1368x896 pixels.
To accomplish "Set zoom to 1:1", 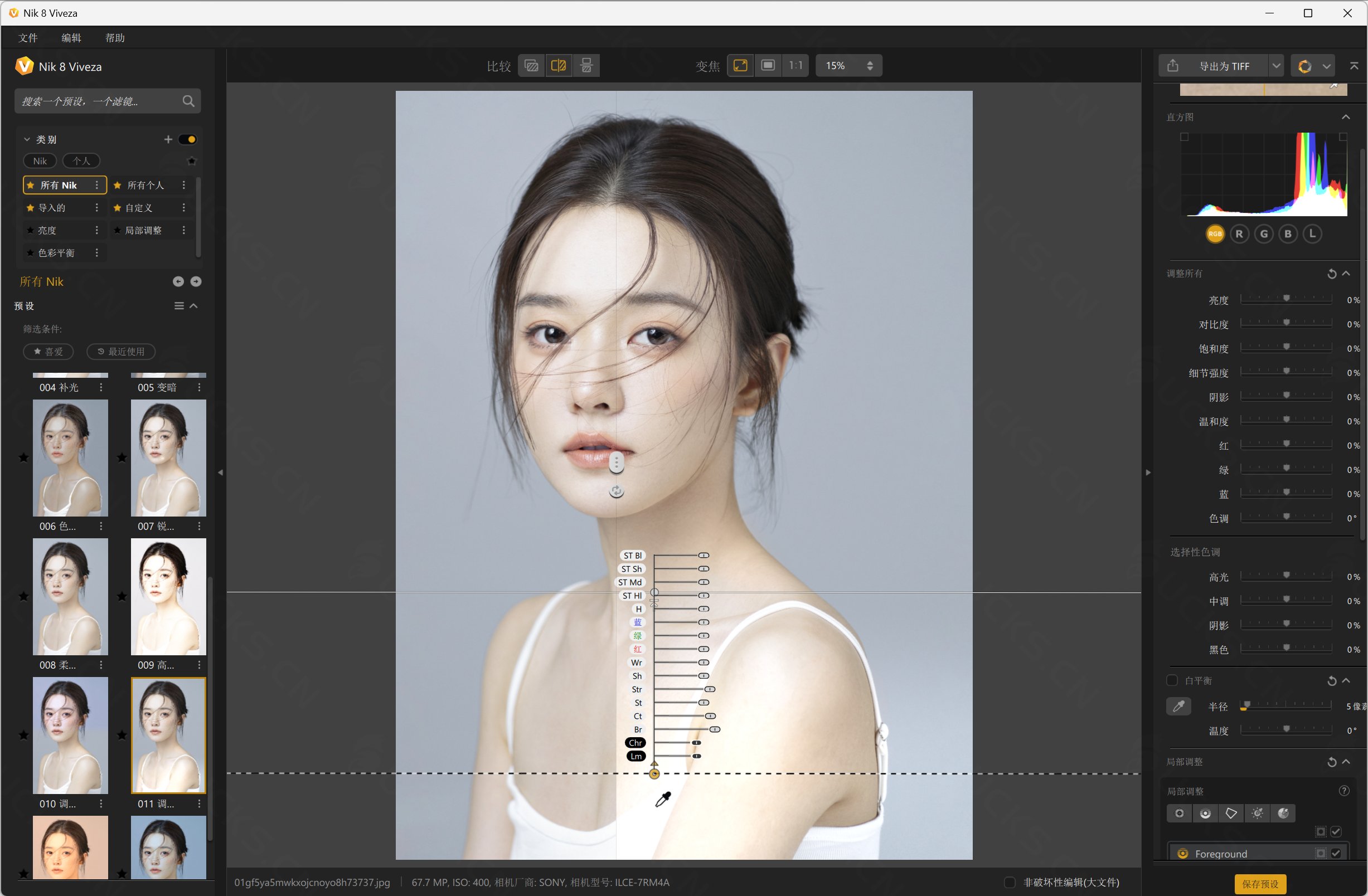I will point(795,66).
